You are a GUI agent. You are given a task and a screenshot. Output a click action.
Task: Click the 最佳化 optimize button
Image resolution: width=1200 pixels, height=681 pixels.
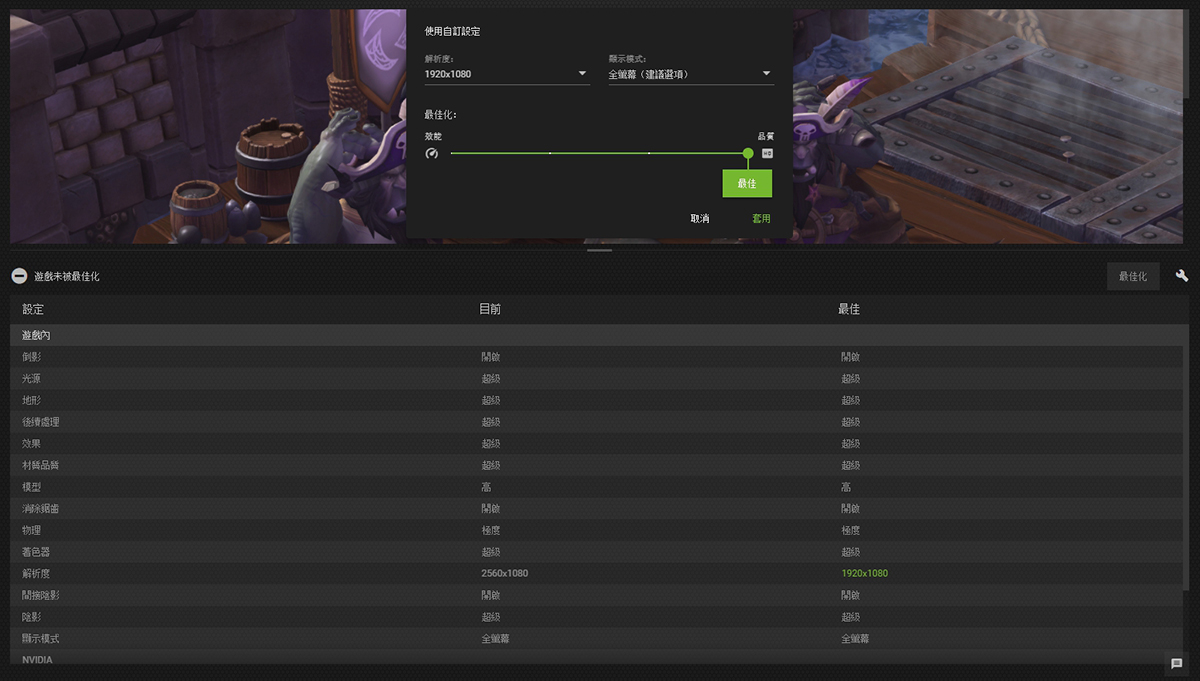click(1133, 276)
